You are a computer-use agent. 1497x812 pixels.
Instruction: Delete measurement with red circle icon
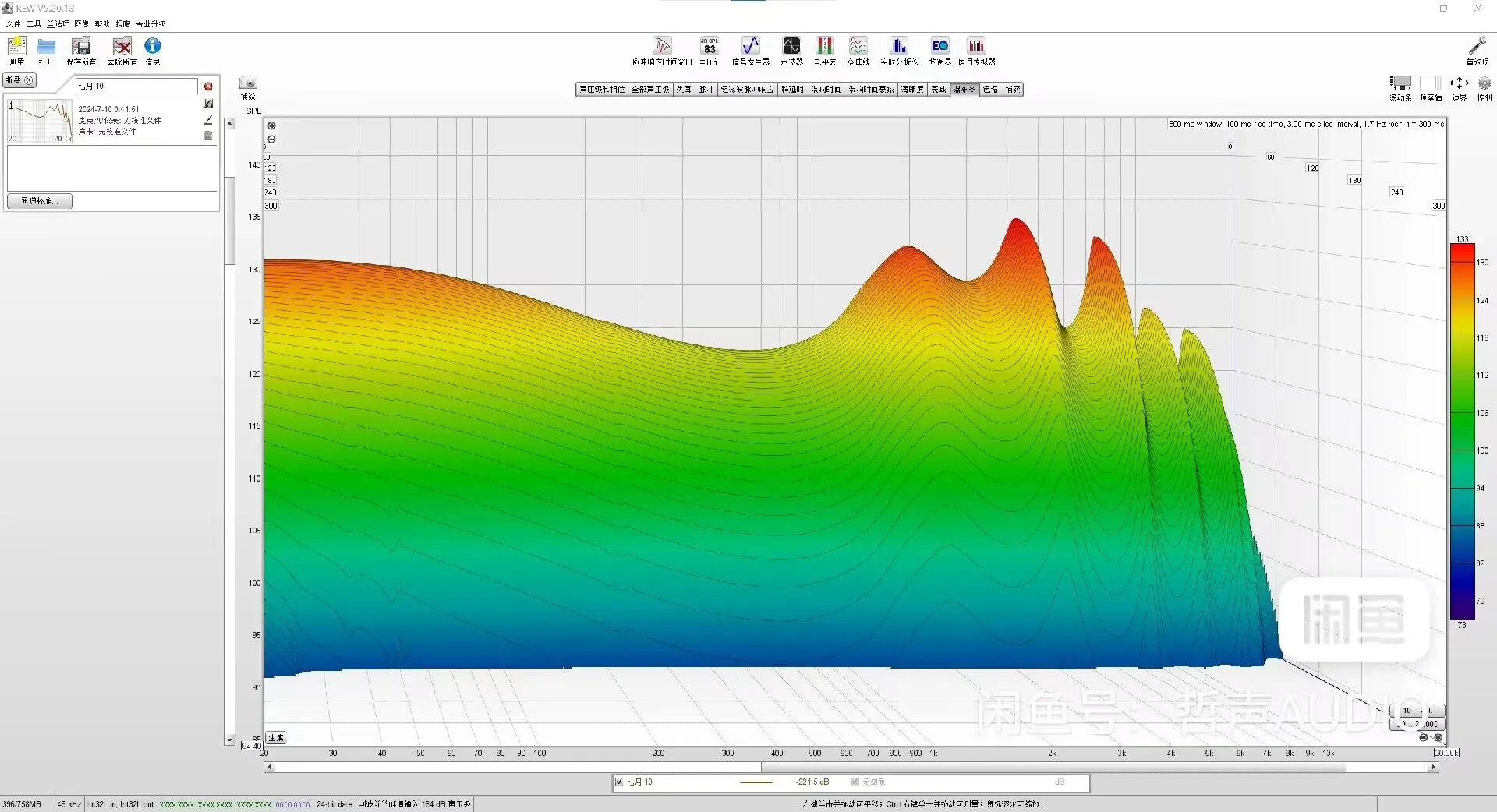pyautogui.click(x=208, y=86)
